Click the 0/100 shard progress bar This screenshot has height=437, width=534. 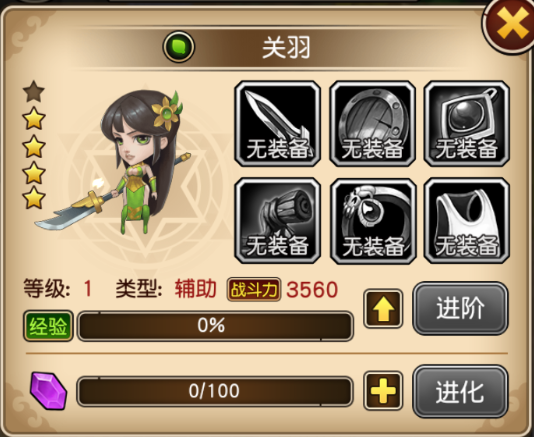215,391
